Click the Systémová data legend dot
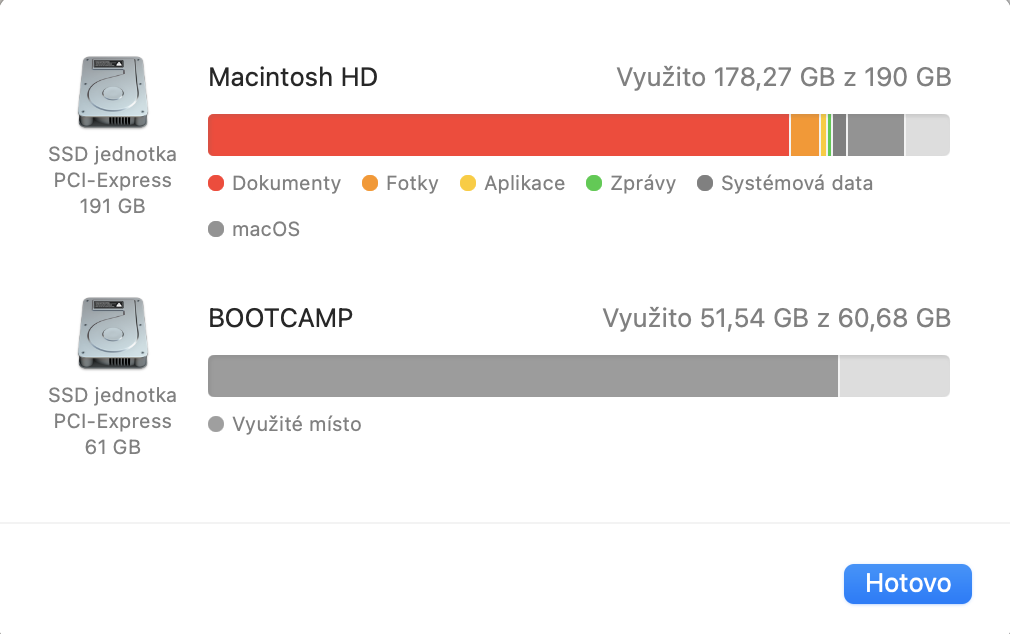The image size is (1010, 634). tap(705, 184)
